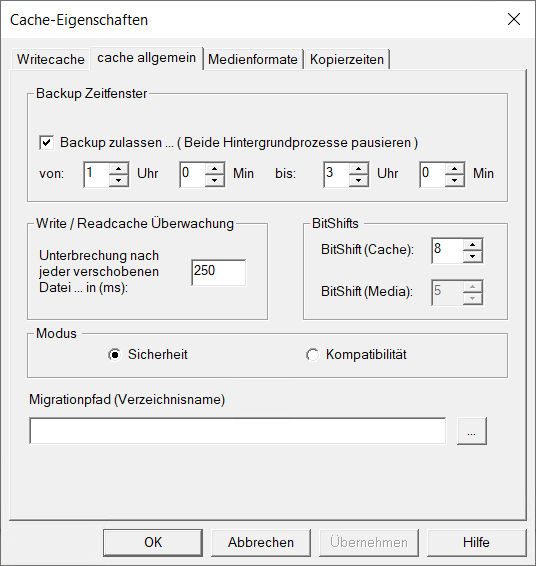
Task: Increase BitShift (Cache) value
Action: tap(472, 245)
